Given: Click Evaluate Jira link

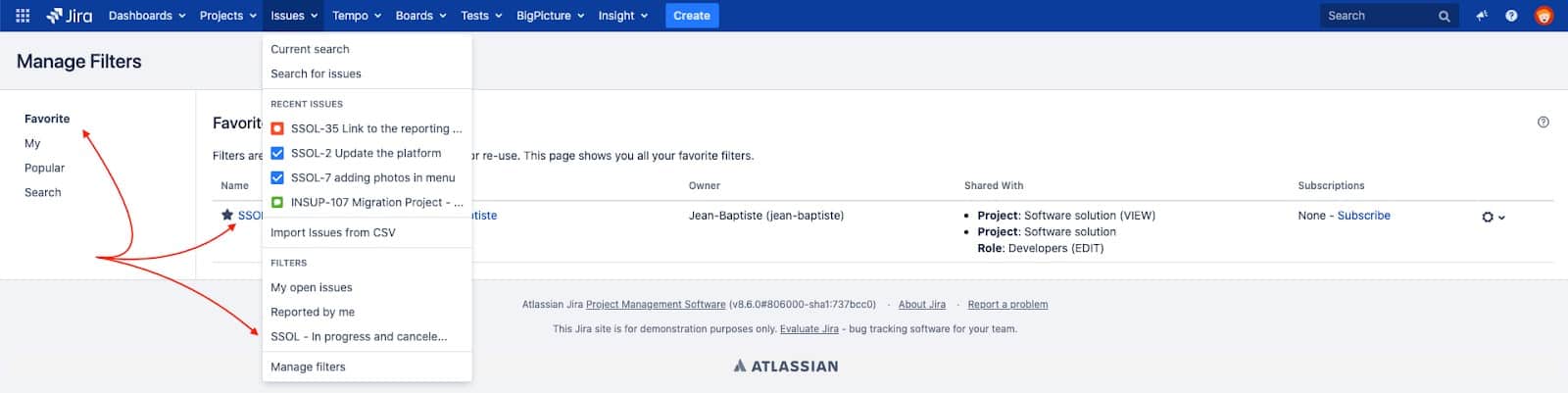Looking at the screenshot, I should point(809,329).
